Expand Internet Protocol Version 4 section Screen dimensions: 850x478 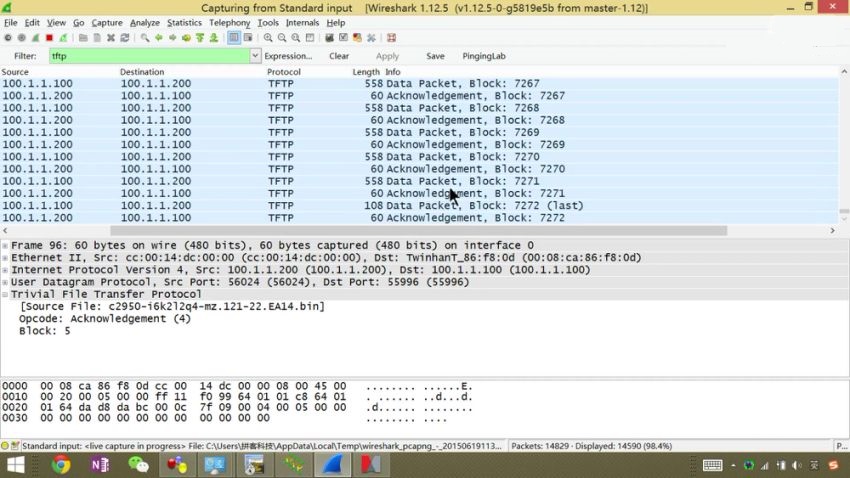coord(5,270)
